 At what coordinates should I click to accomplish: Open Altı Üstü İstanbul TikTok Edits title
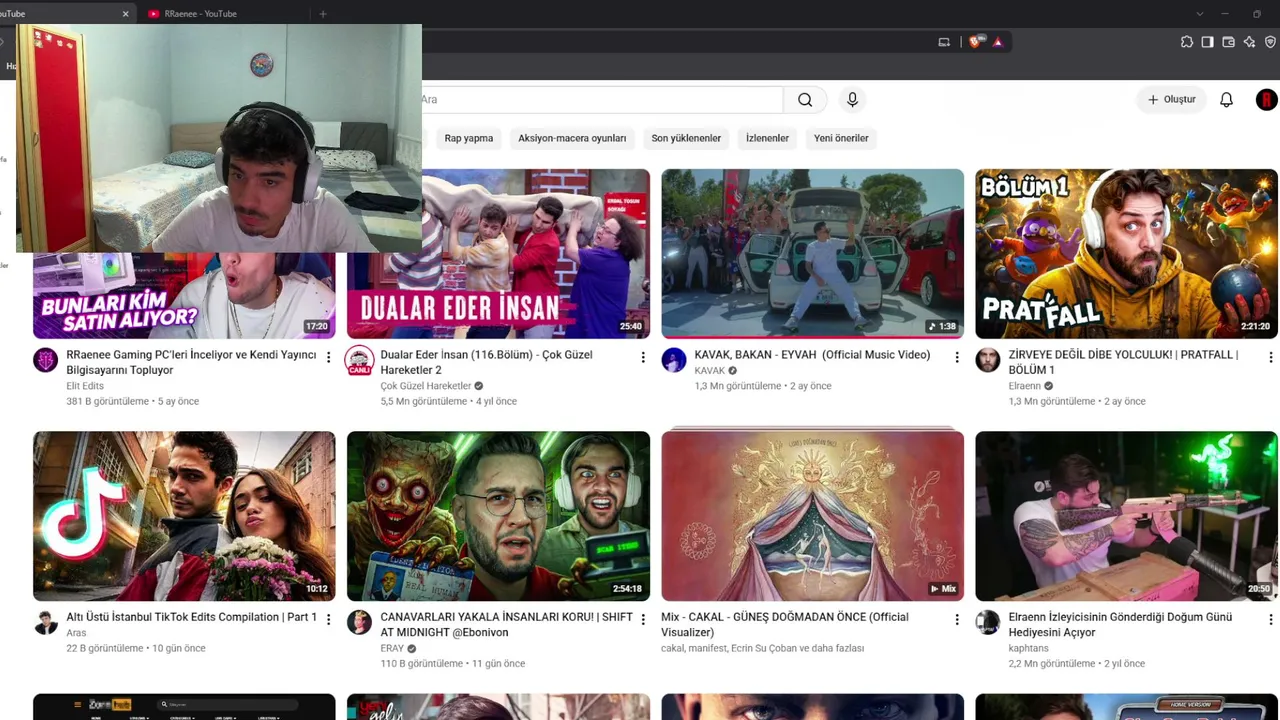[191, 617]
